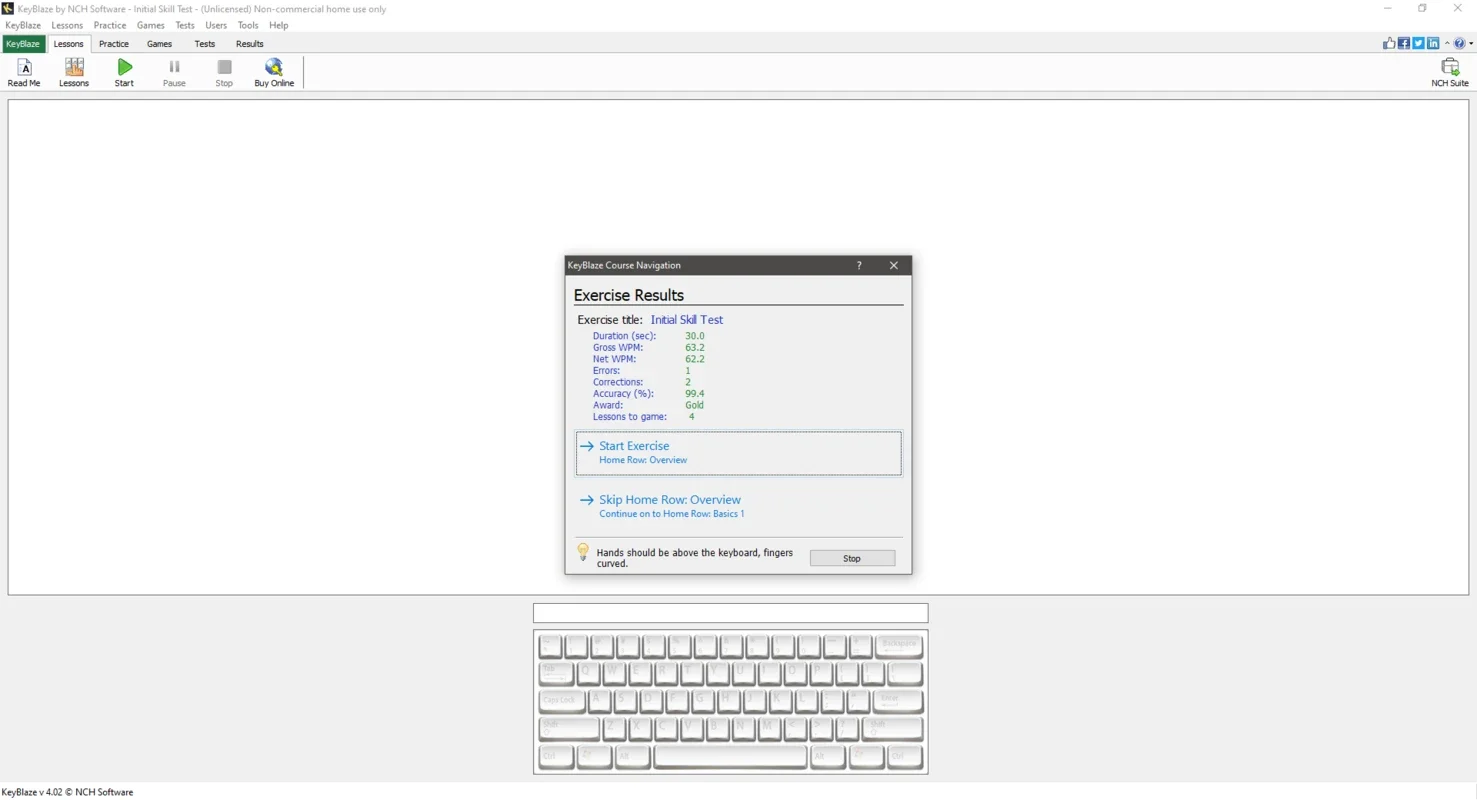Click the Award value Gold
1477x800 pixels.
695,405
